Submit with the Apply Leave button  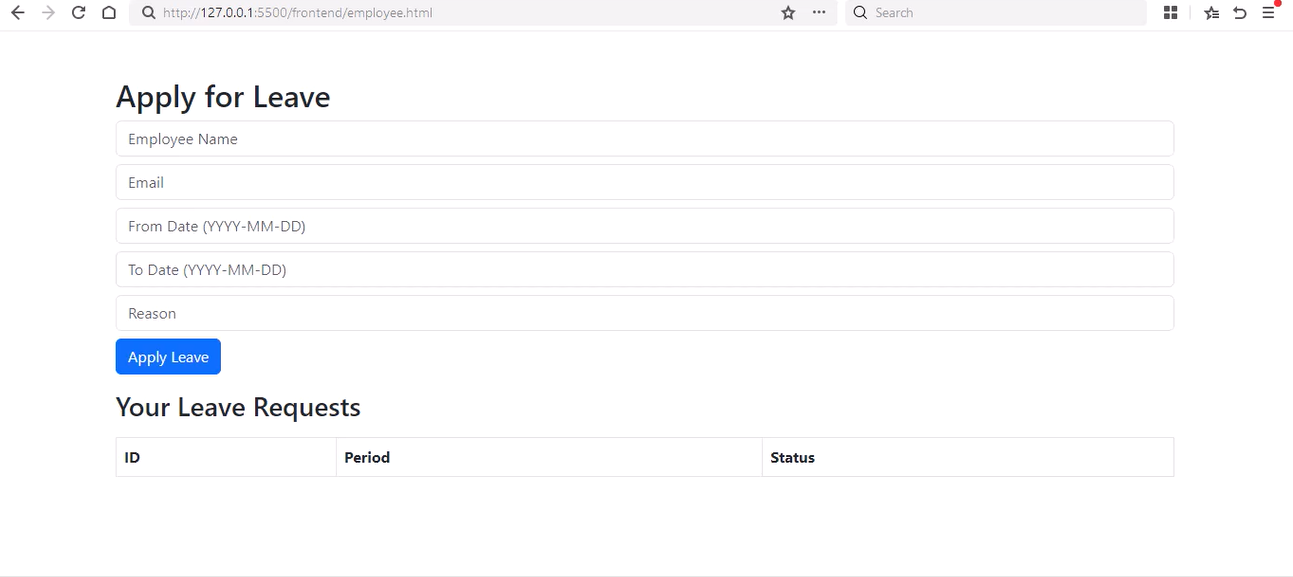click(x=168, y=357)
